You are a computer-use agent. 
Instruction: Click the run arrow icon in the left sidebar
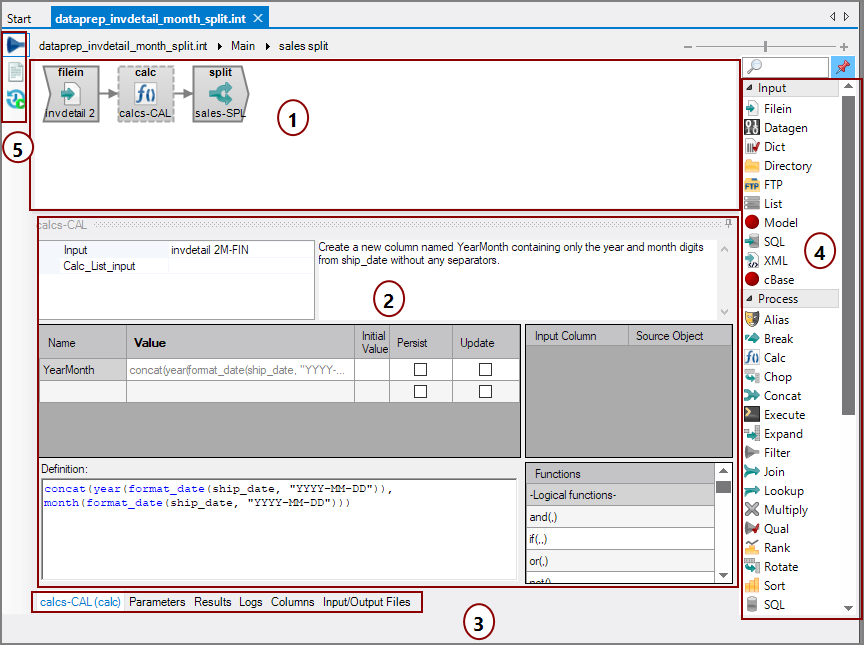click(13, 43)
